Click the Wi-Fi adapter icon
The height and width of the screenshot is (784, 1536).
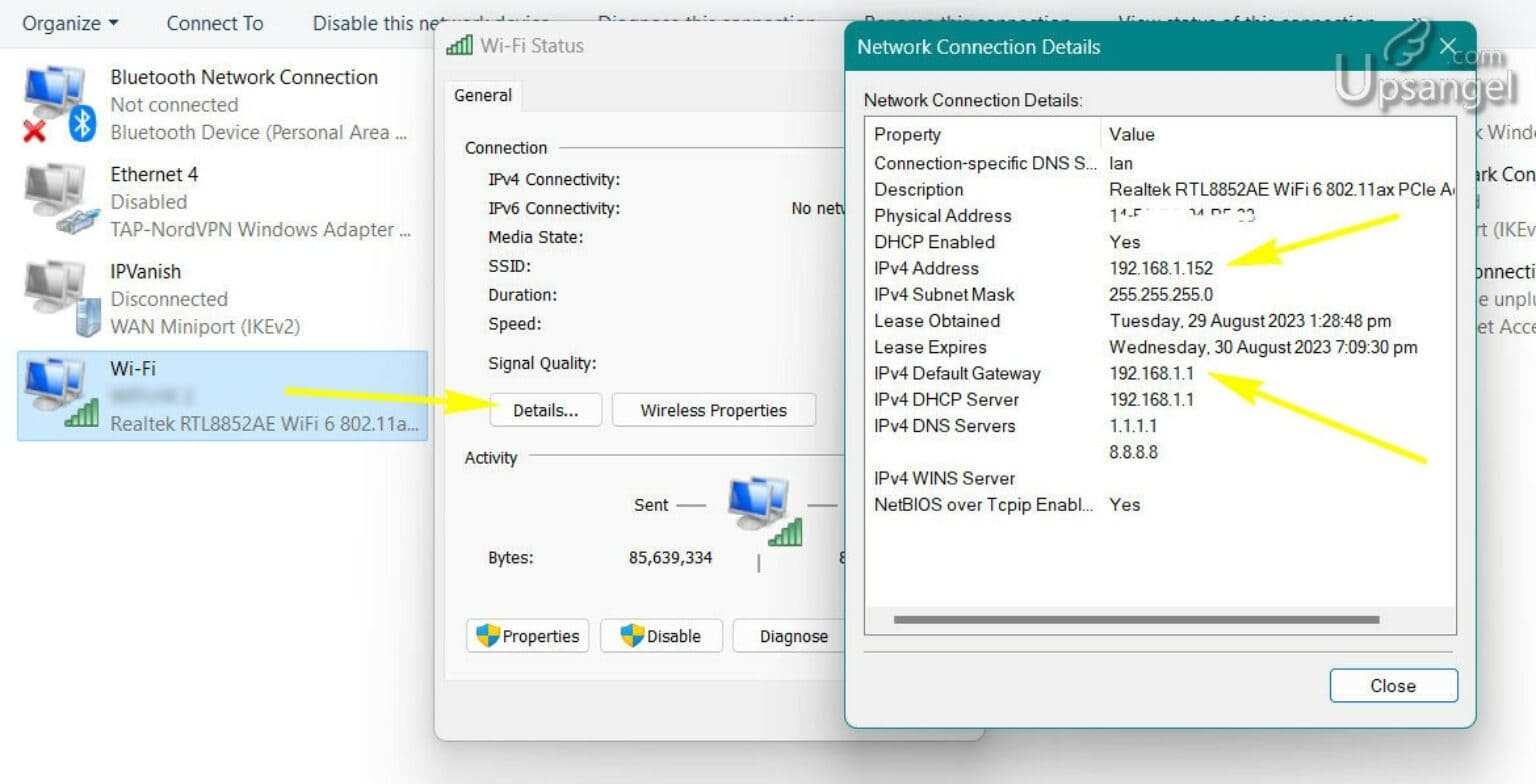point(58,395)
